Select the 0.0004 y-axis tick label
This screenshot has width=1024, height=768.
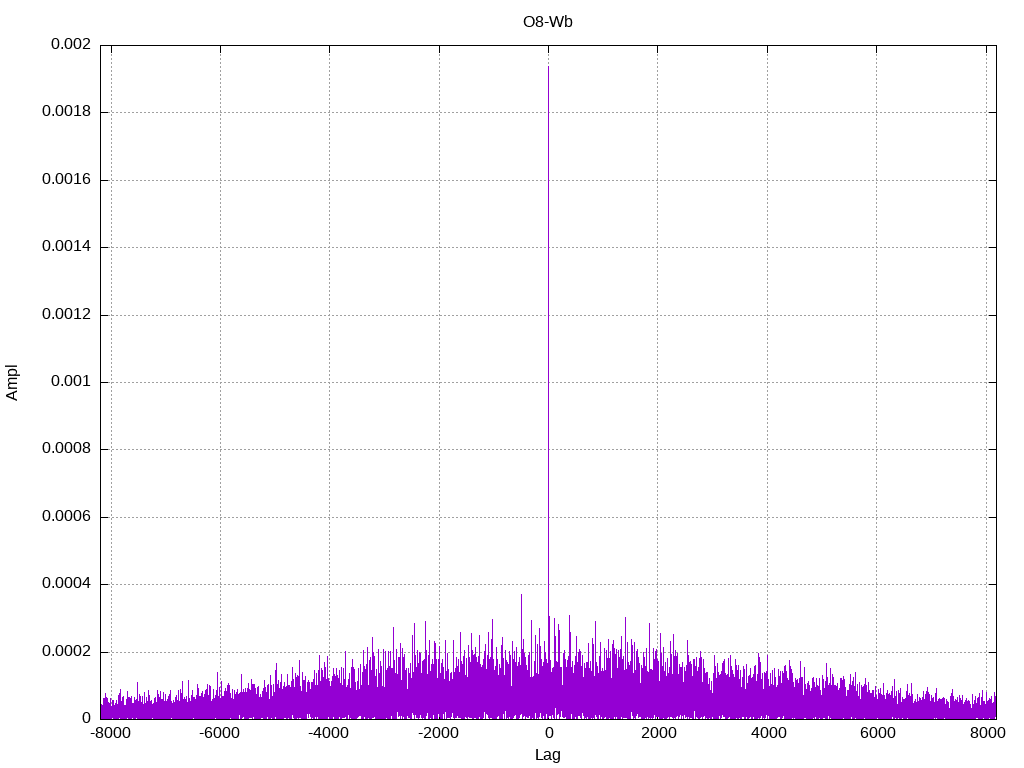pyautogui.click(x=66, y=584)
